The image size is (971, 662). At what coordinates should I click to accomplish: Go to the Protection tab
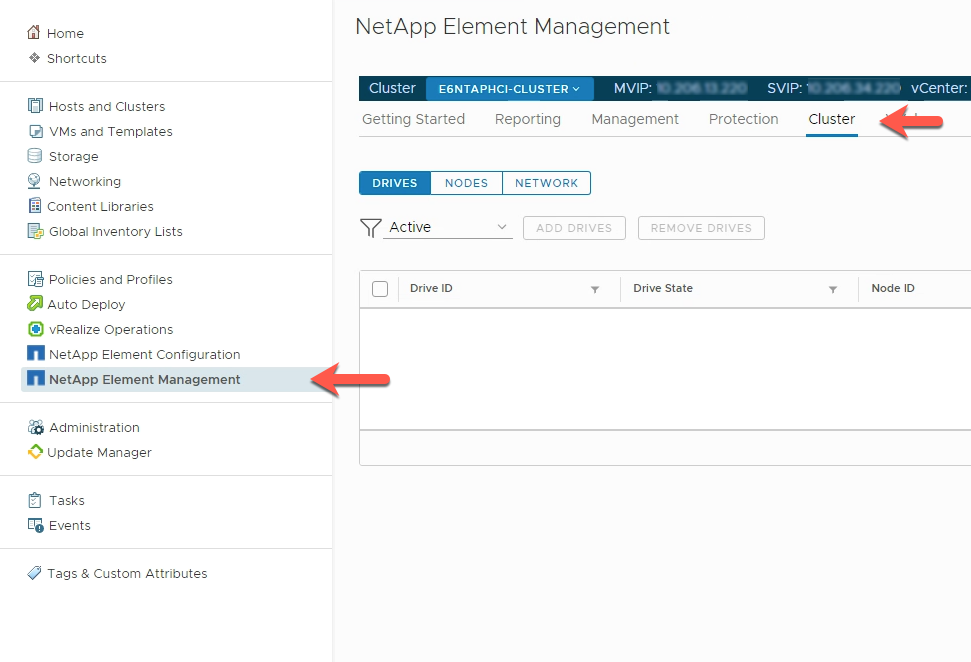743,119
